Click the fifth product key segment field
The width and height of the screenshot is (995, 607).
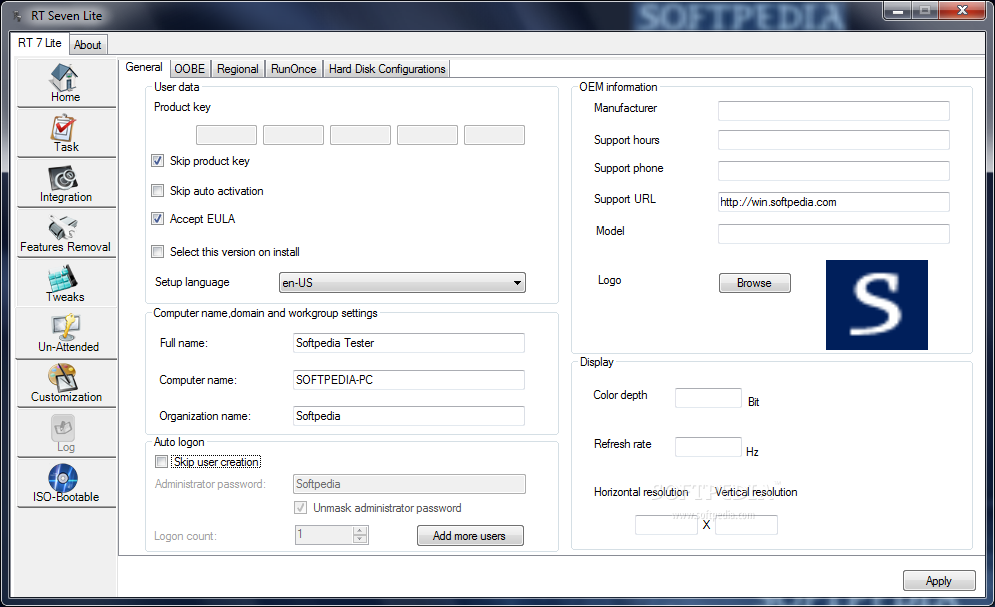[x=494, y=135]
